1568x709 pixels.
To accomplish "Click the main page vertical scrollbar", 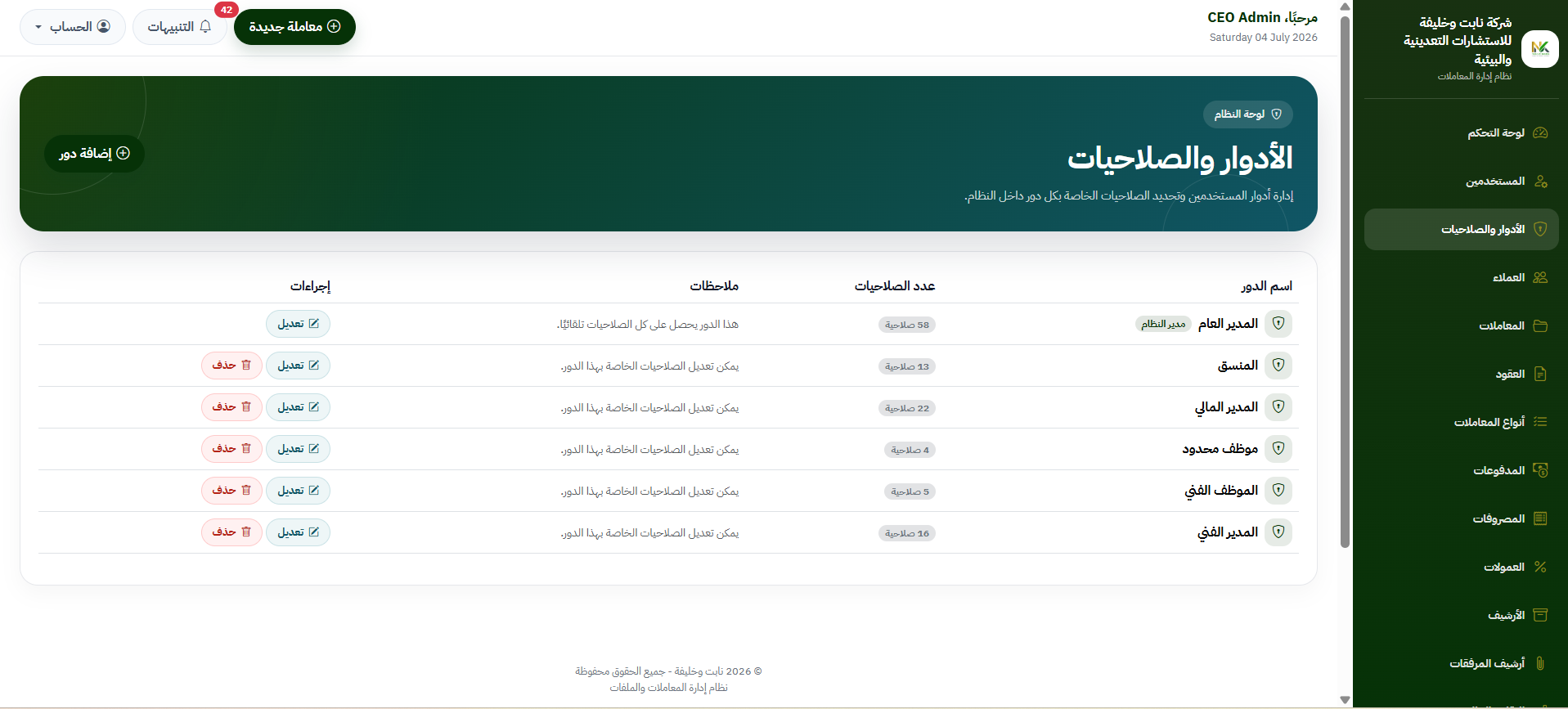I will [x=1345, y=280].
